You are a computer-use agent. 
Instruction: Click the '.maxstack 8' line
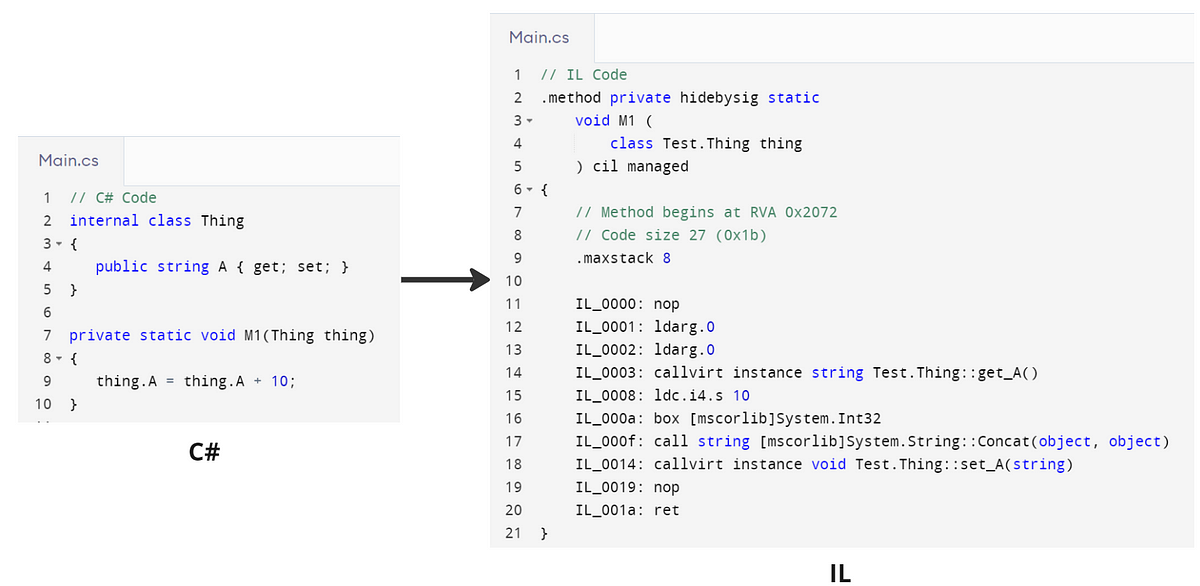623,259
